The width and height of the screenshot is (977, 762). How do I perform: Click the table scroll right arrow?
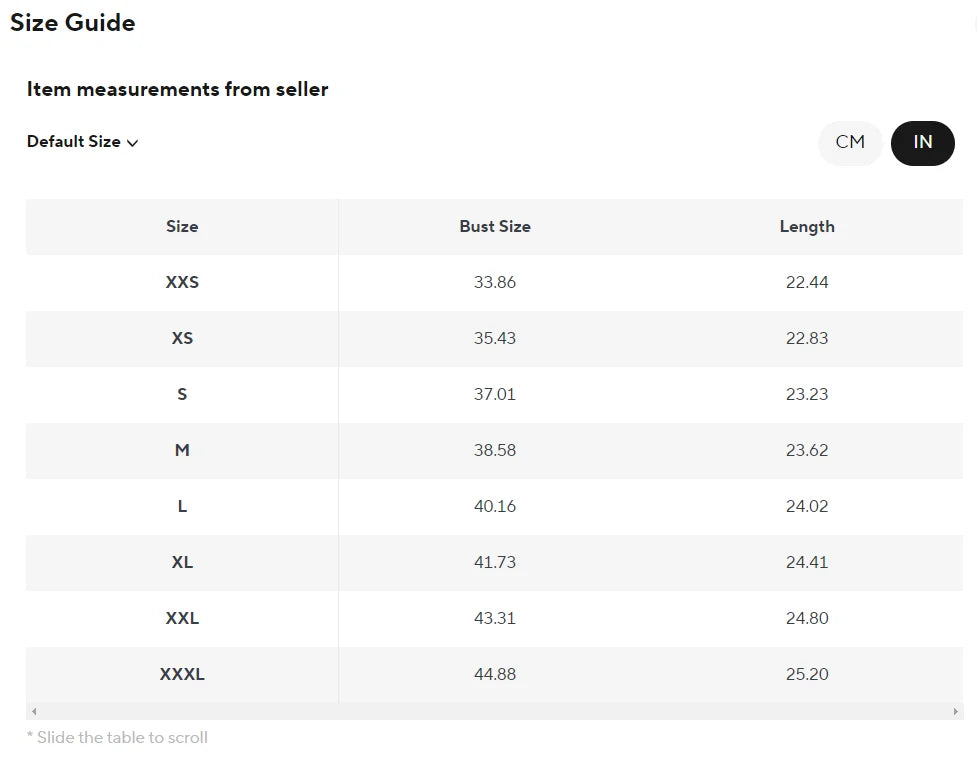(x=956, y=711)
